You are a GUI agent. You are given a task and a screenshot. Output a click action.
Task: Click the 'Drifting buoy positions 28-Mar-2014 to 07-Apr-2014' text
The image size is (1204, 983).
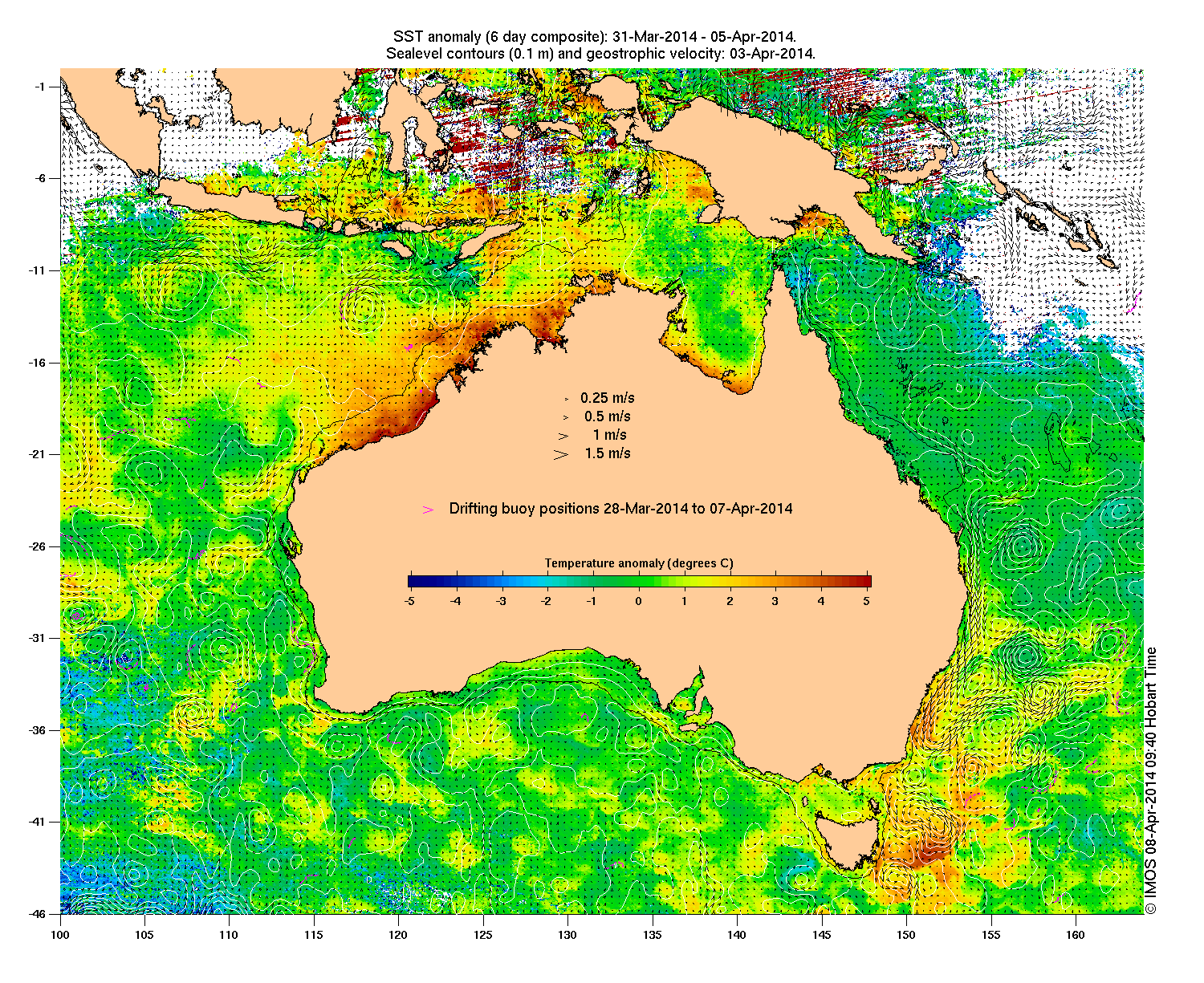tap(621, 509)
